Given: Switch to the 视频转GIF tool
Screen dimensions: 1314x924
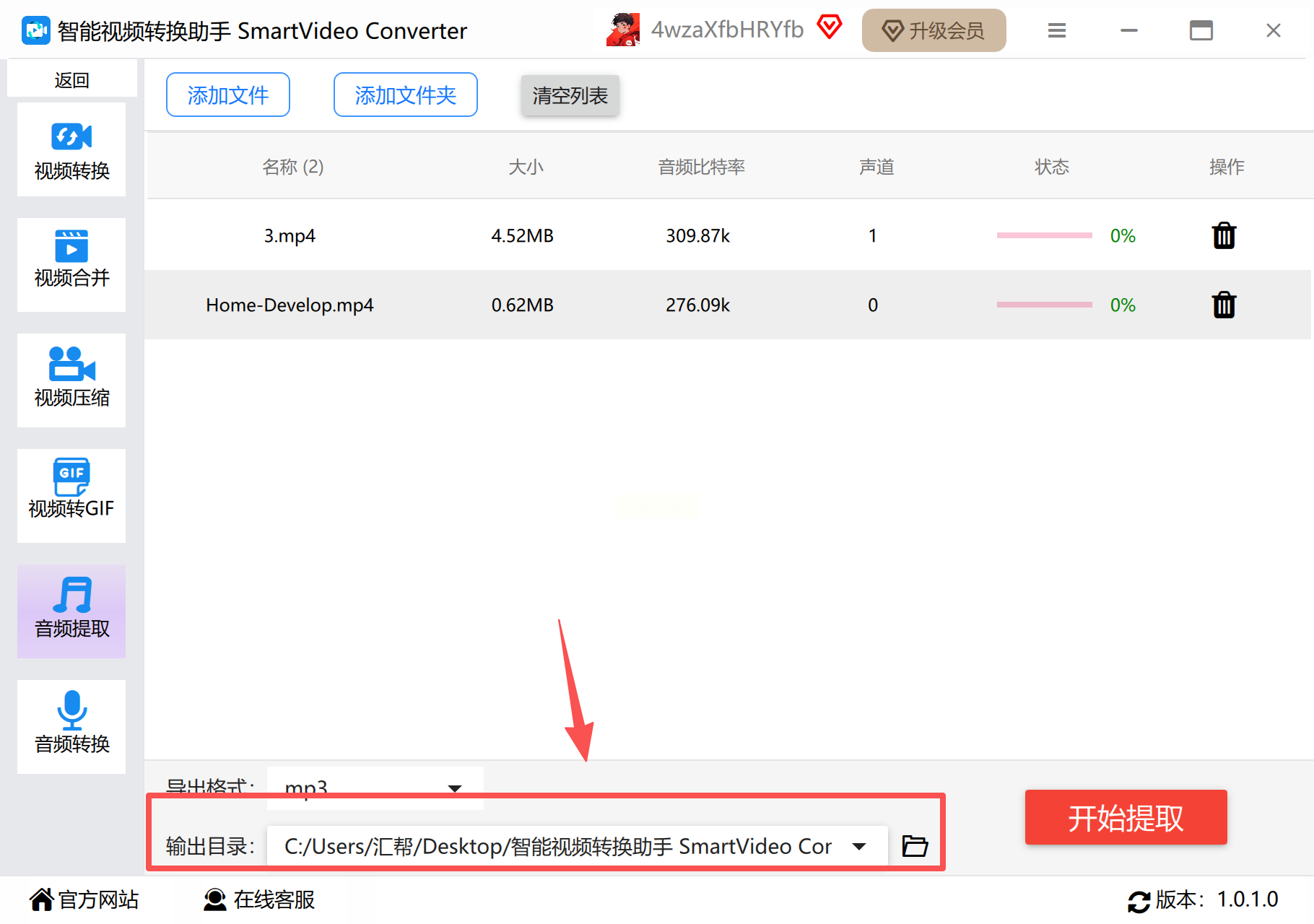Looking at the screenshot, I should point(71,496).
